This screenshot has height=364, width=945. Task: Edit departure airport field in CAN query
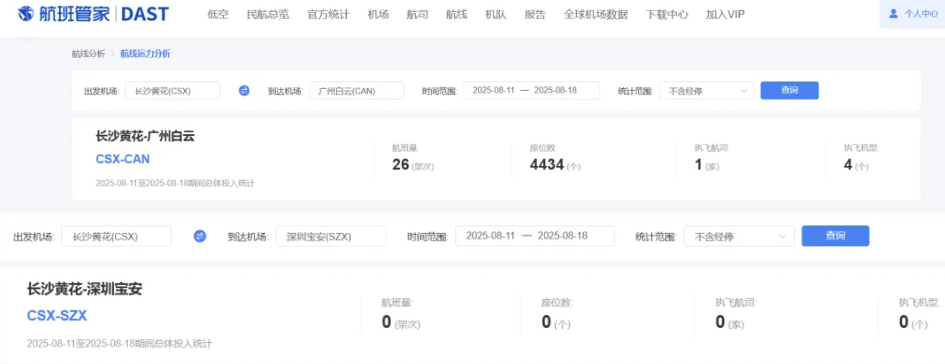click(172, 91)
